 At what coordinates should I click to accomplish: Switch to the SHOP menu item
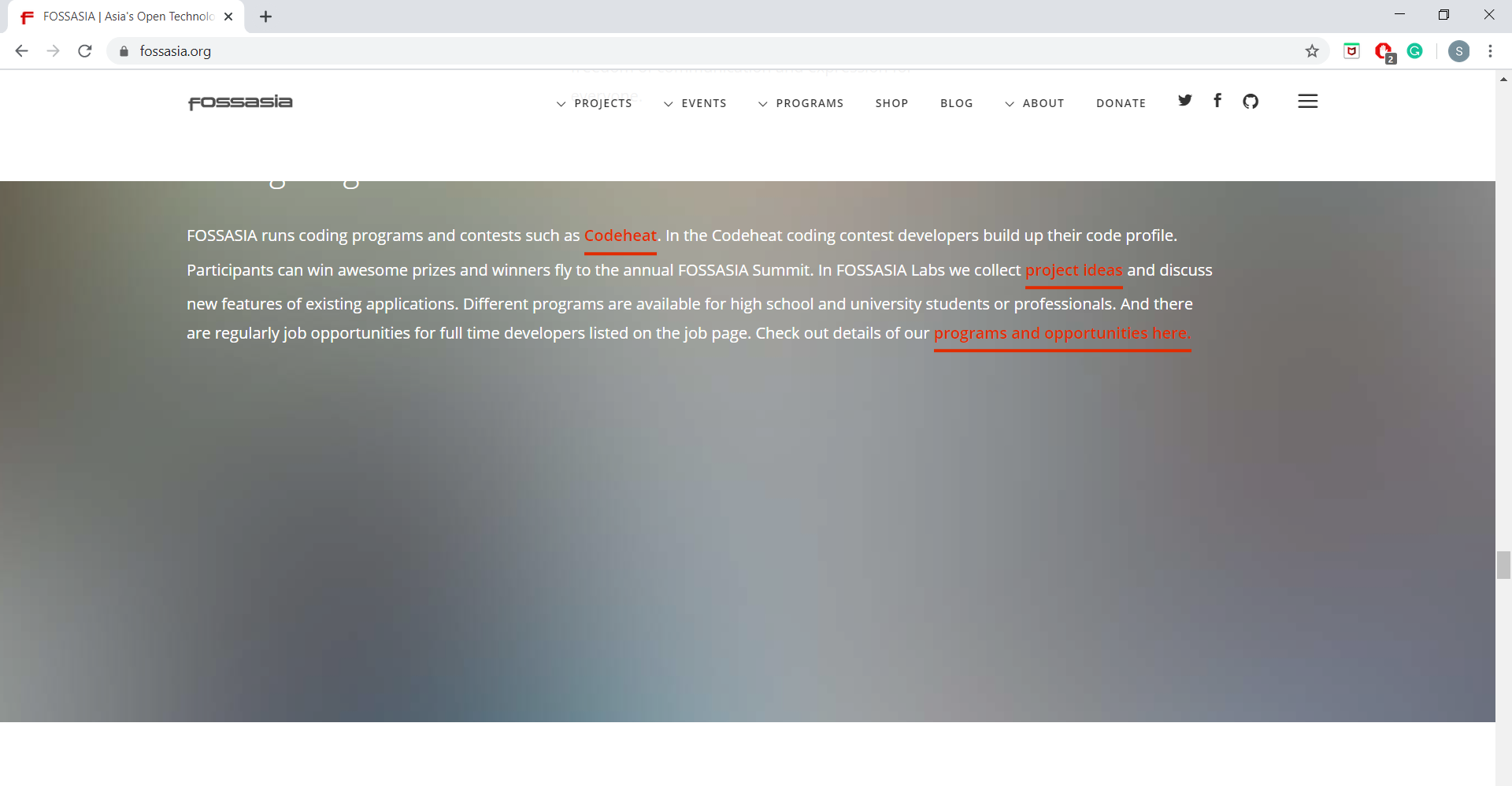tap(891, 103)
